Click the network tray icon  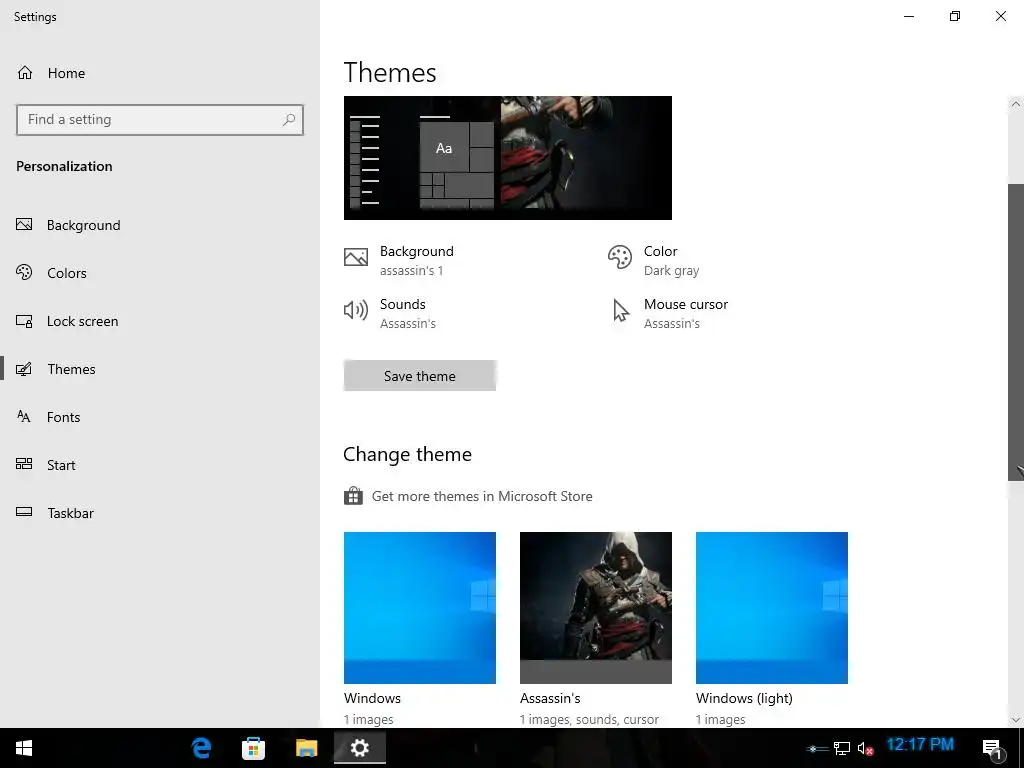coord(842,748)
